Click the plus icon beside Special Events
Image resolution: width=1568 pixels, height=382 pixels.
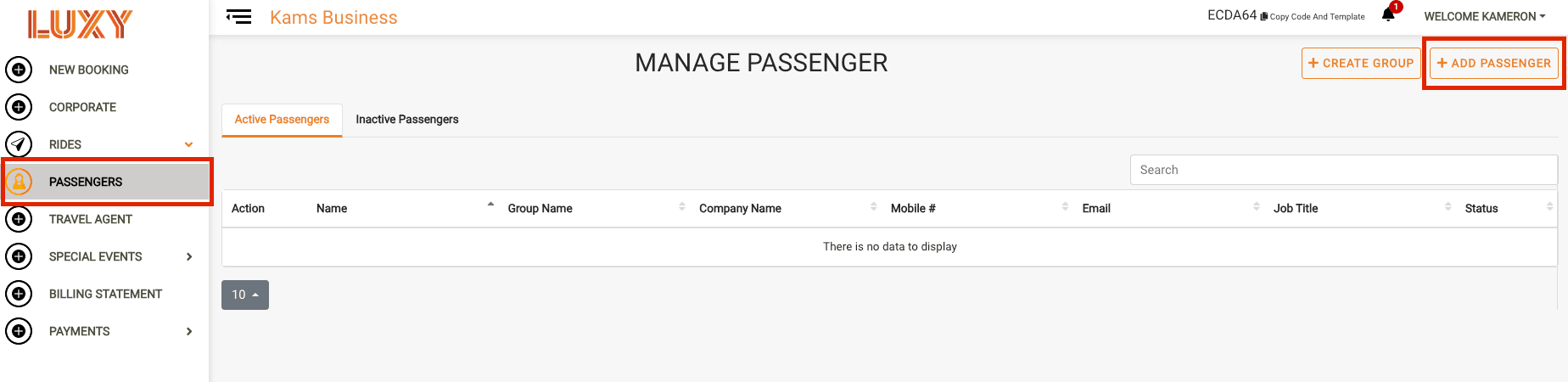pos(19,256)
